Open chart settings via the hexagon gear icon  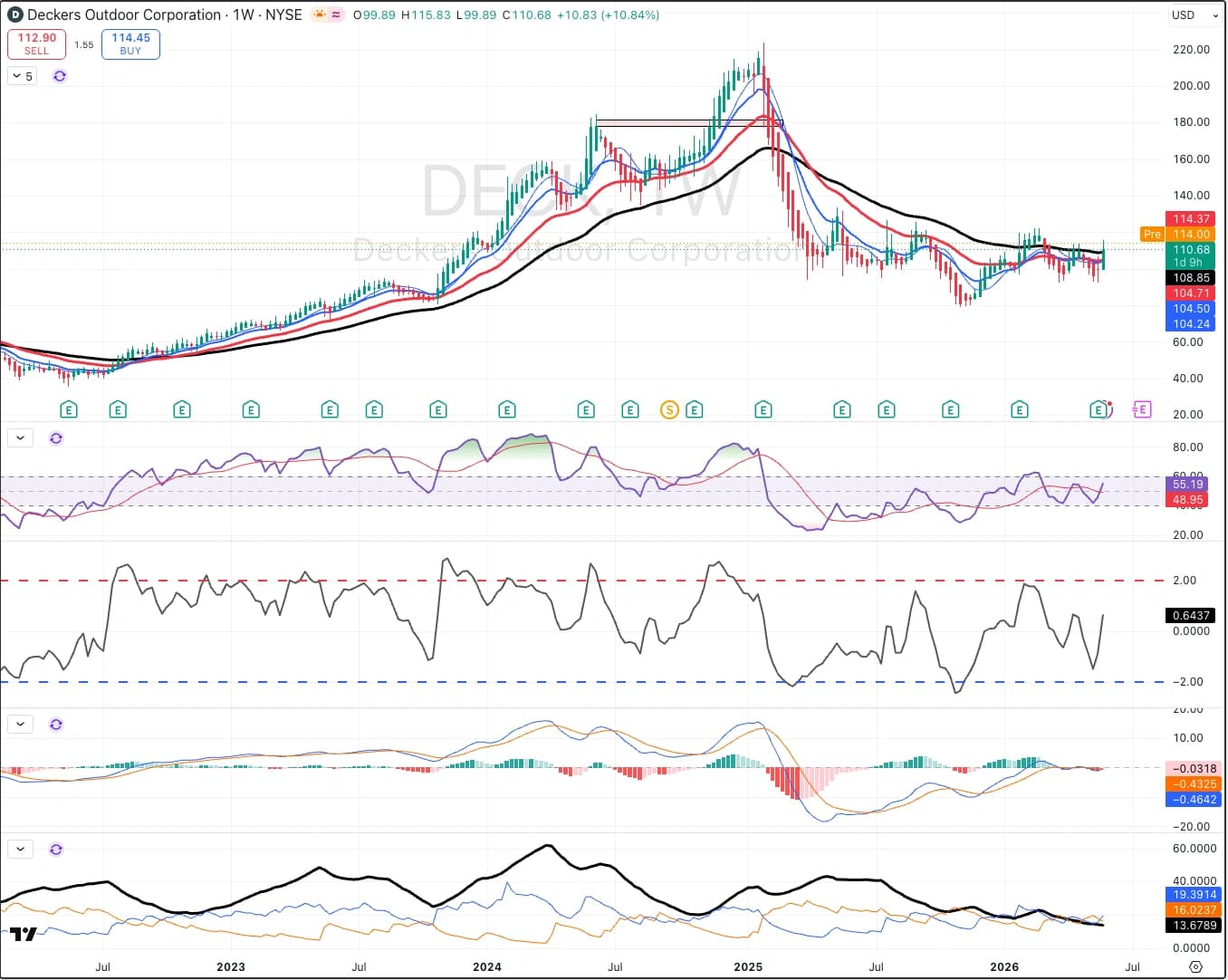click(1195, 967)
